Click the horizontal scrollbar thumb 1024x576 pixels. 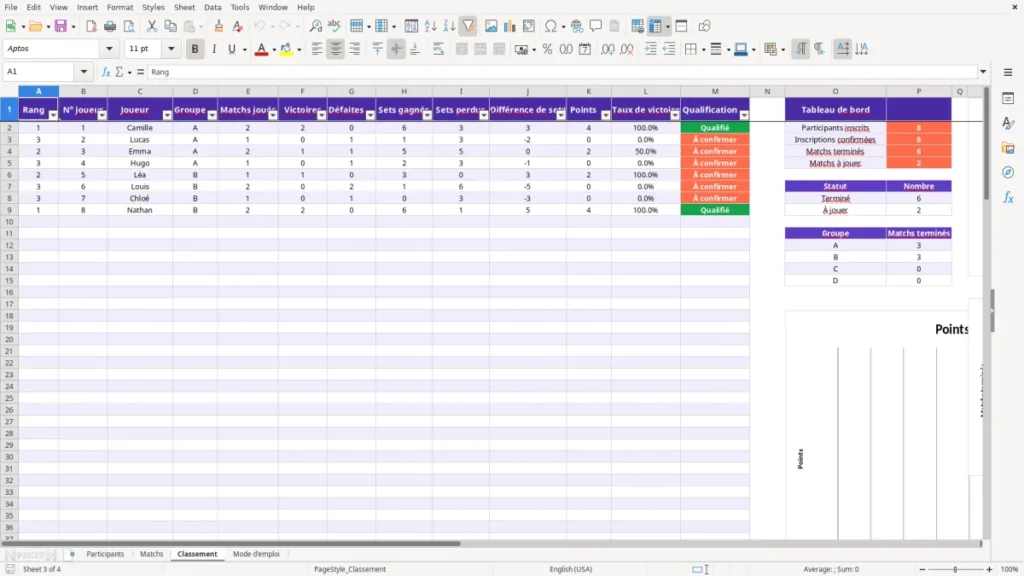click(231, 543)
